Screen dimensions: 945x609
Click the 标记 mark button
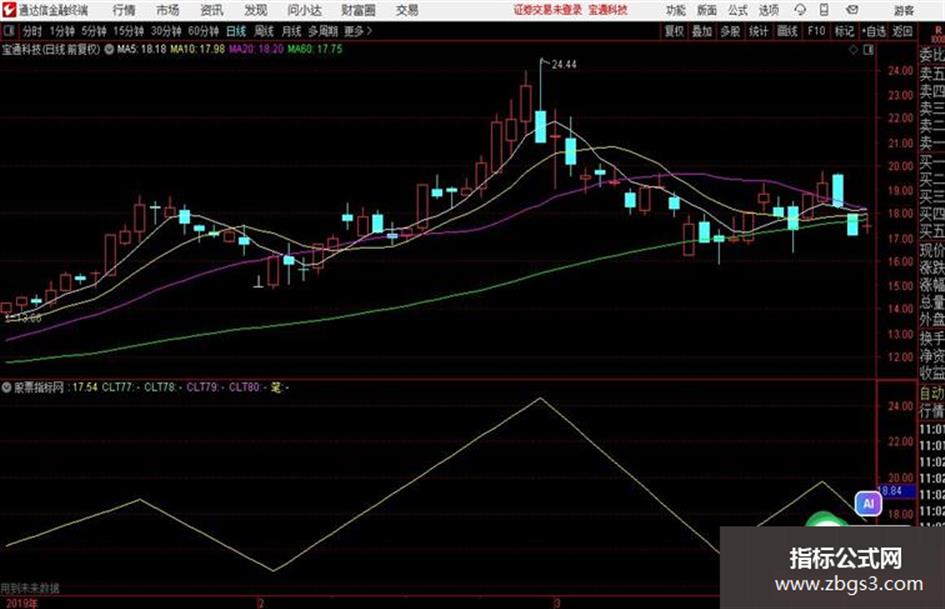(844, 31)
